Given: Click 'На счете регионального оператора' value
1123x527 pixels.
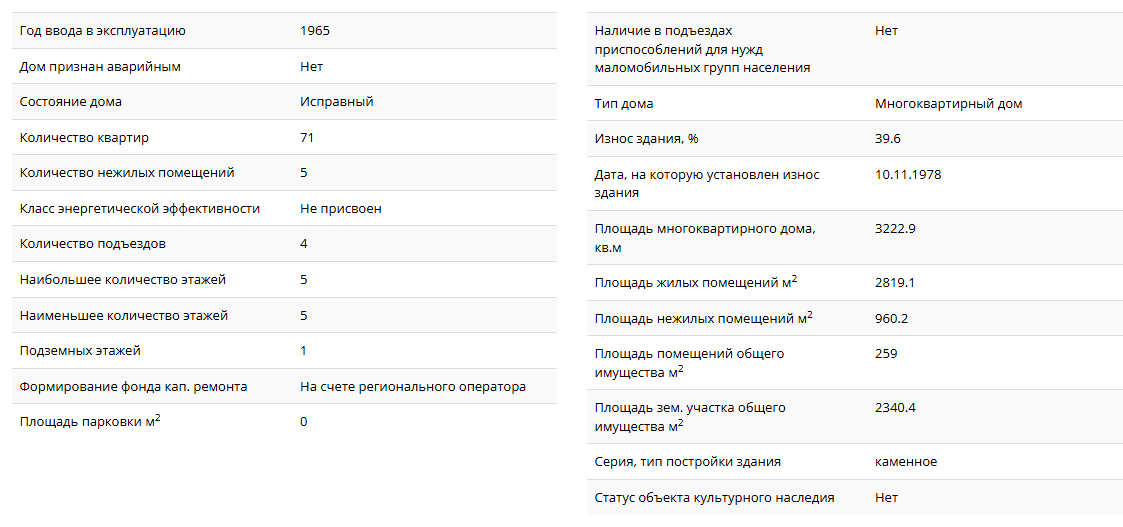Looking at the screenshot, I should tap(412, 387).
